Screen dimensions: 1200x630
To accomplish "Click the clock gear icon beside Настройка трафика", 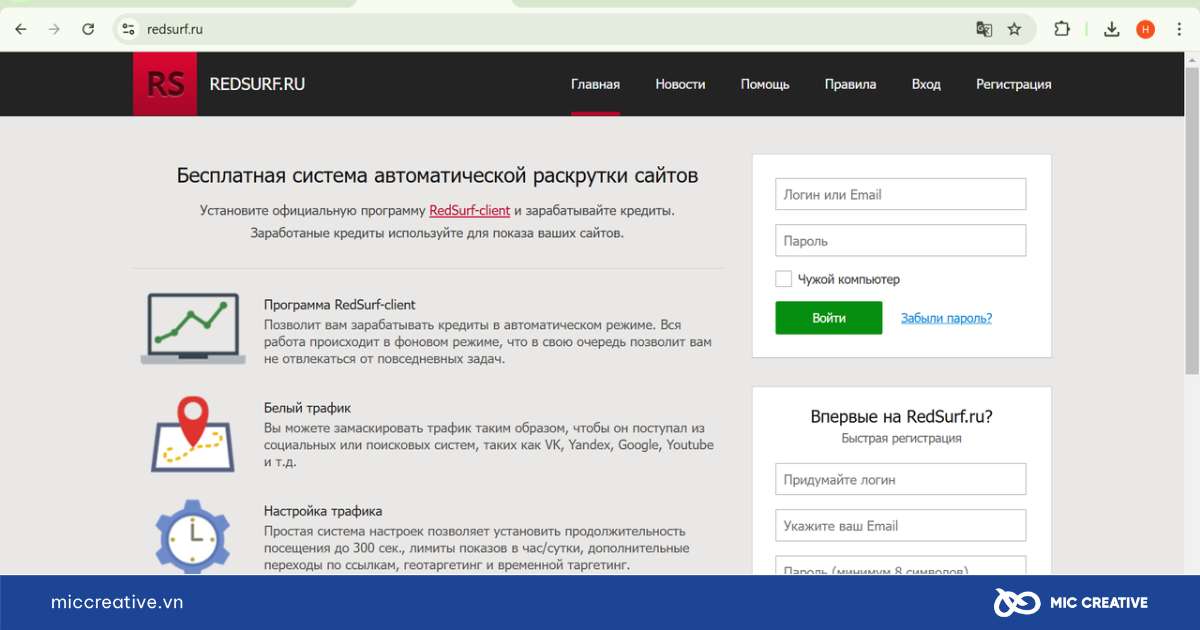I will [193, 537].
